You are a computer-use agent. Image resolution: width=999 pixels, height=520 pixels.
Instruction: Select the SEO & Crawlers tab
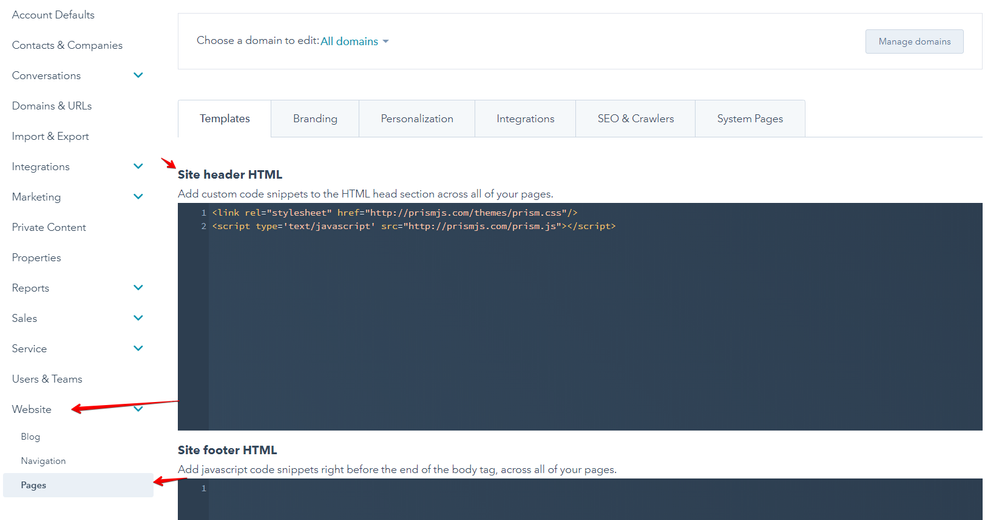click(635, 119)
